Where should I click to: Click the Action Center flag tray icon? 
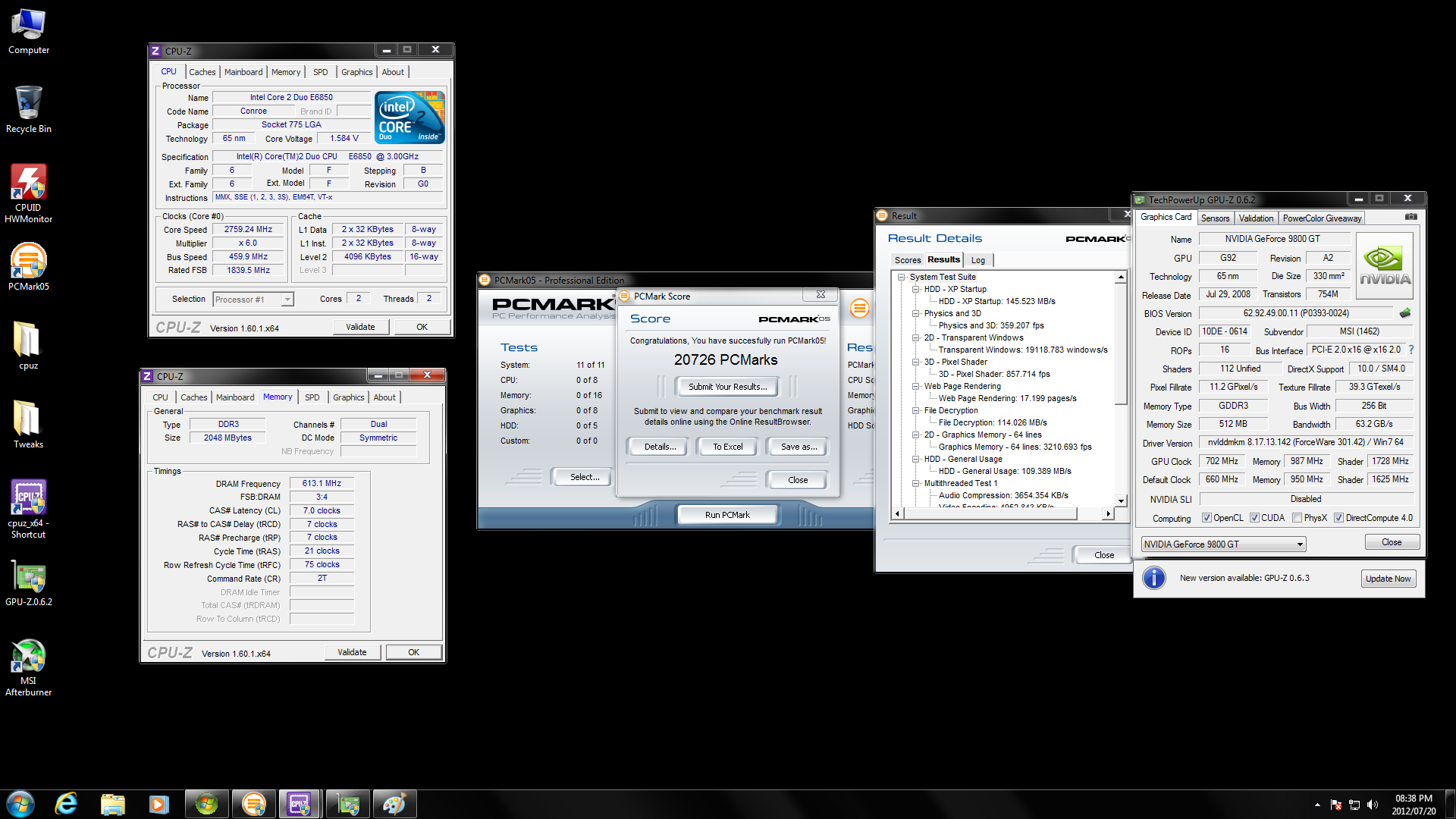[1336, 805]
